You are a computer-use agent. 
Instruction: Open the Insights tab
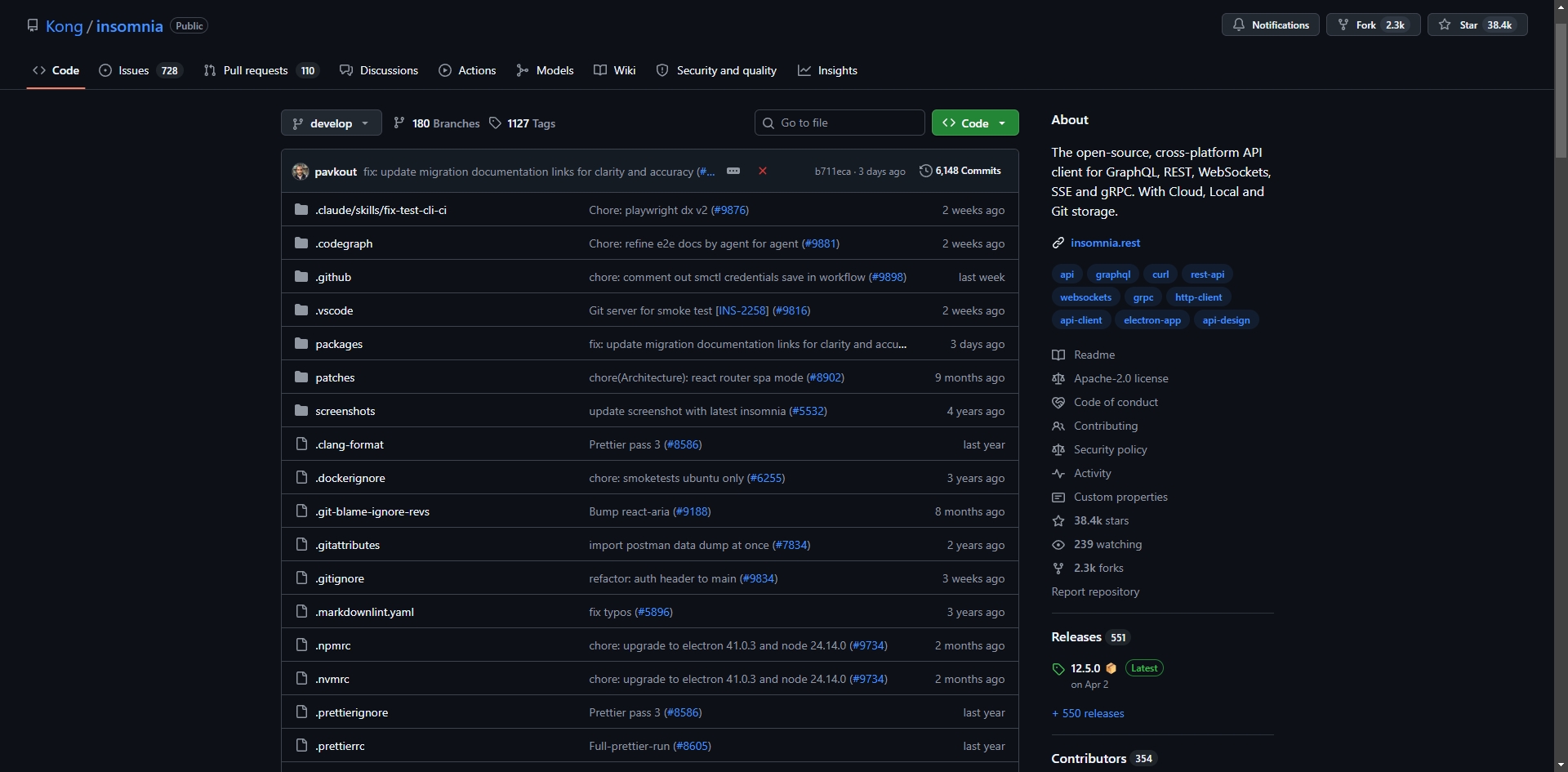(x=828, y=70)
